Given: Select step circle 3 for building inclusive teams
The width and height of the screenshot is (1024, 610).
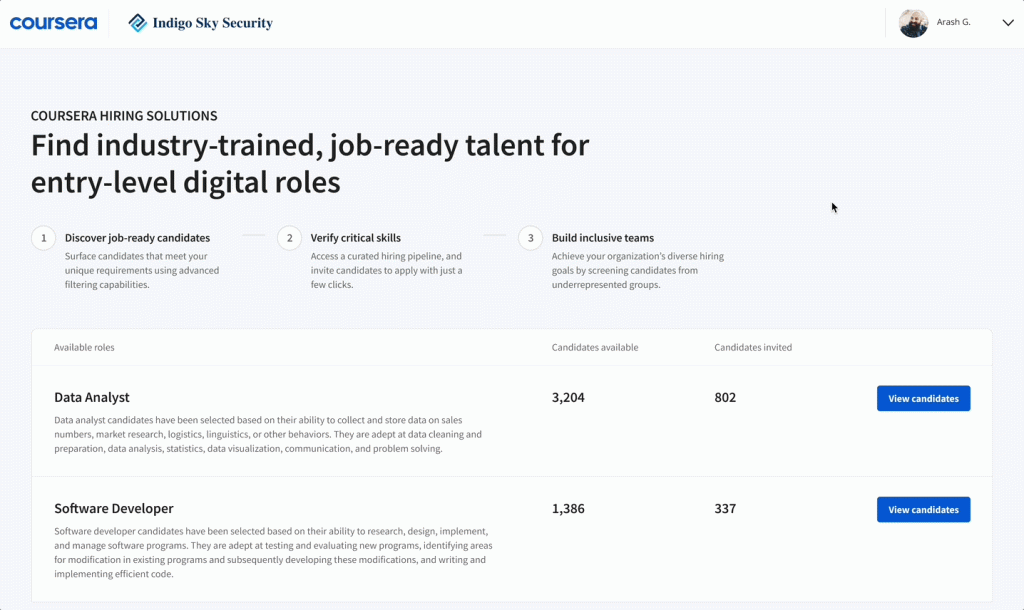Looking at the screenshot, I should click(x=529, y=238).
